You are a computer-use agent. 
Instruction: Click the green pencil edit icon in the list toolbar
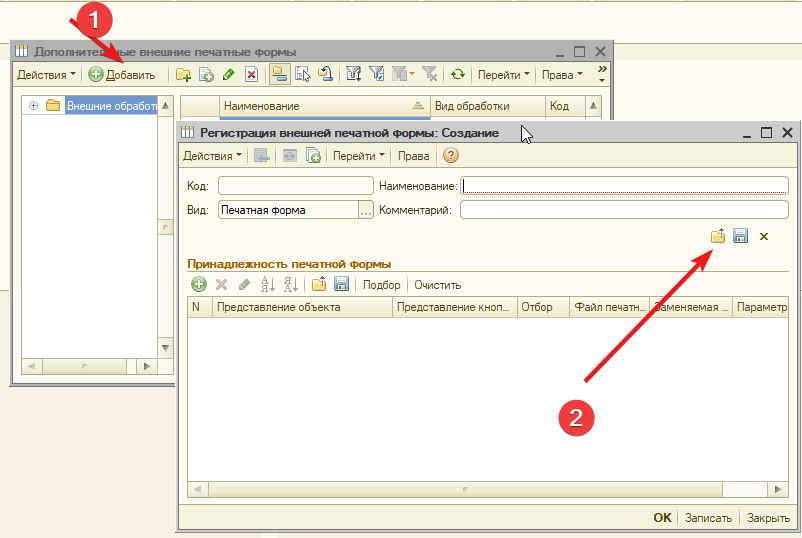pyautogui.click(x=229, y=75)
